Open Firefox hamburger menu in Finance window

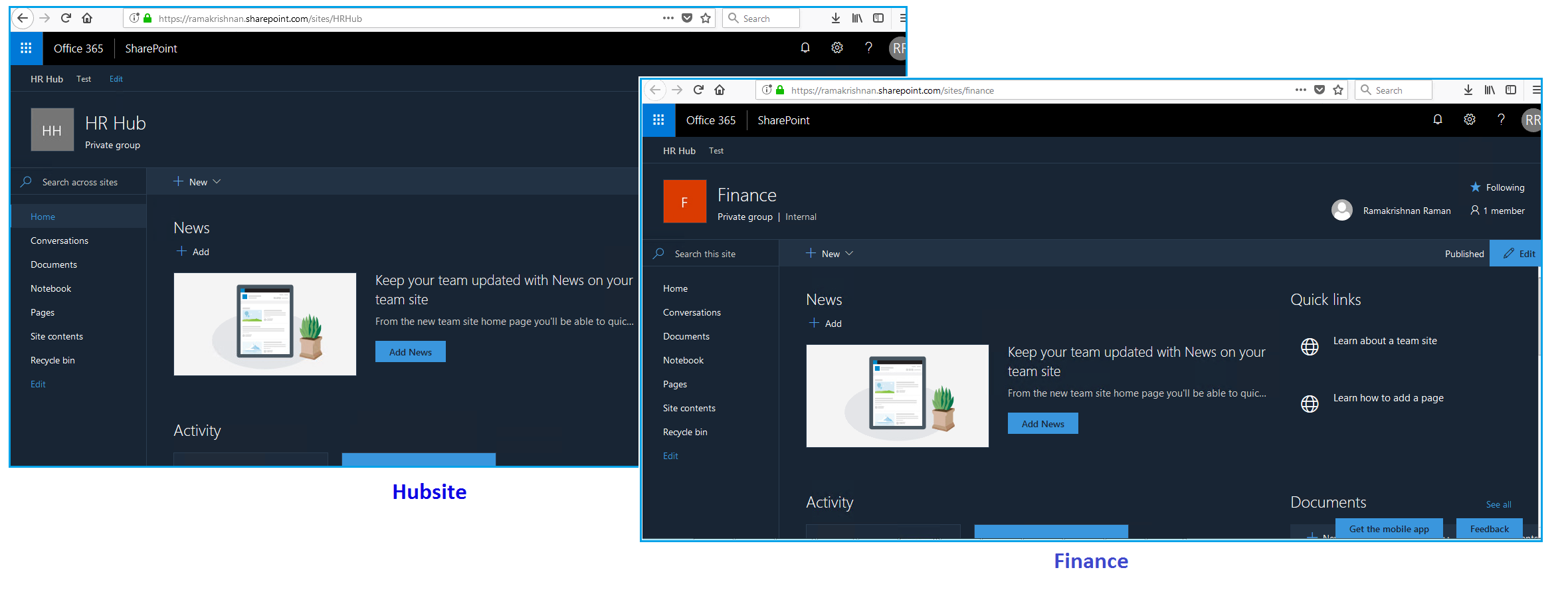coord(1536,90)
